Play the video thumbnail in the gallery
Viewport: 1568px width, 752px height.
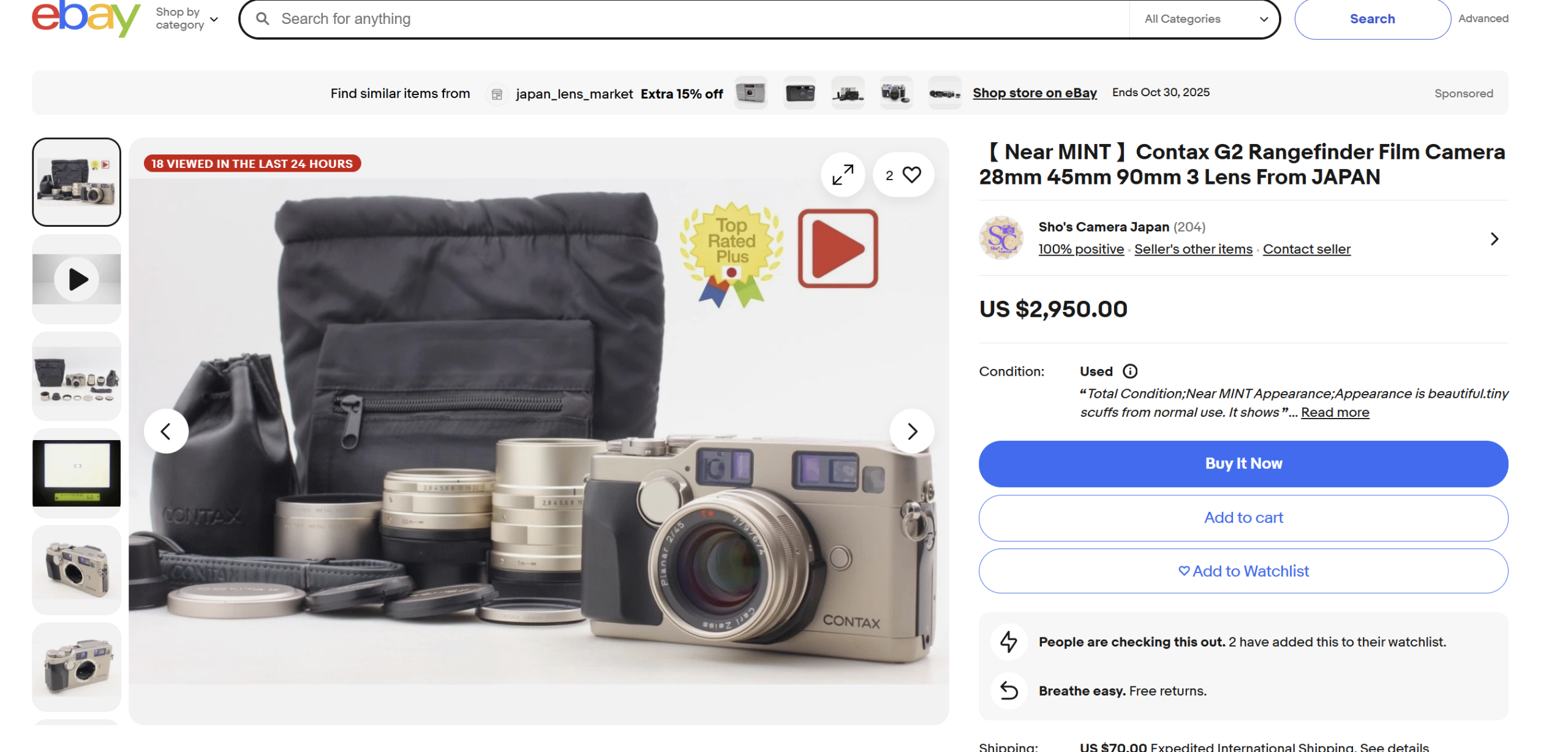[77, 279]
